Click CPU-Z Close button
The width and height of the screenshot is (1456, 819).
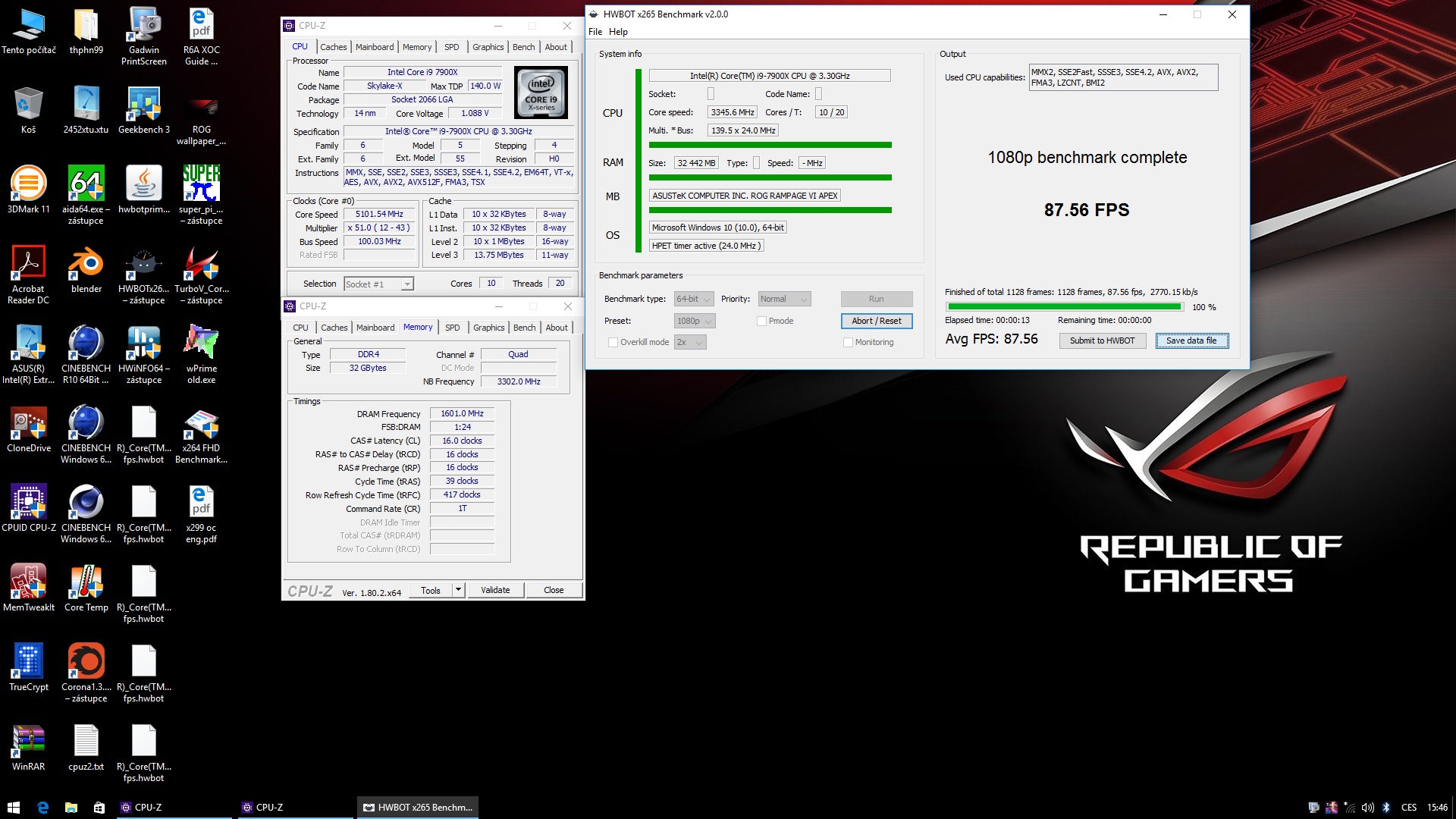[x=554, y=590]
